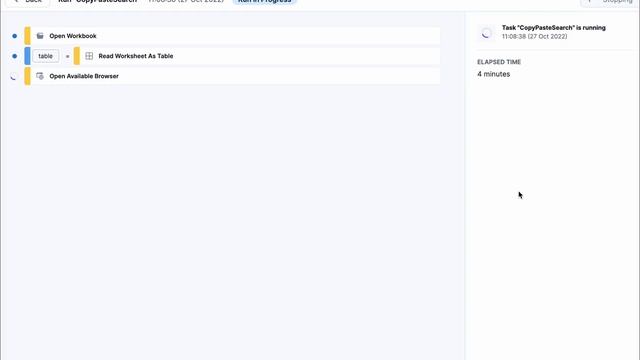Viewport: 640px width, 360px height.
Task: Click the equals sign after table variable
Action: coord(67,56)
